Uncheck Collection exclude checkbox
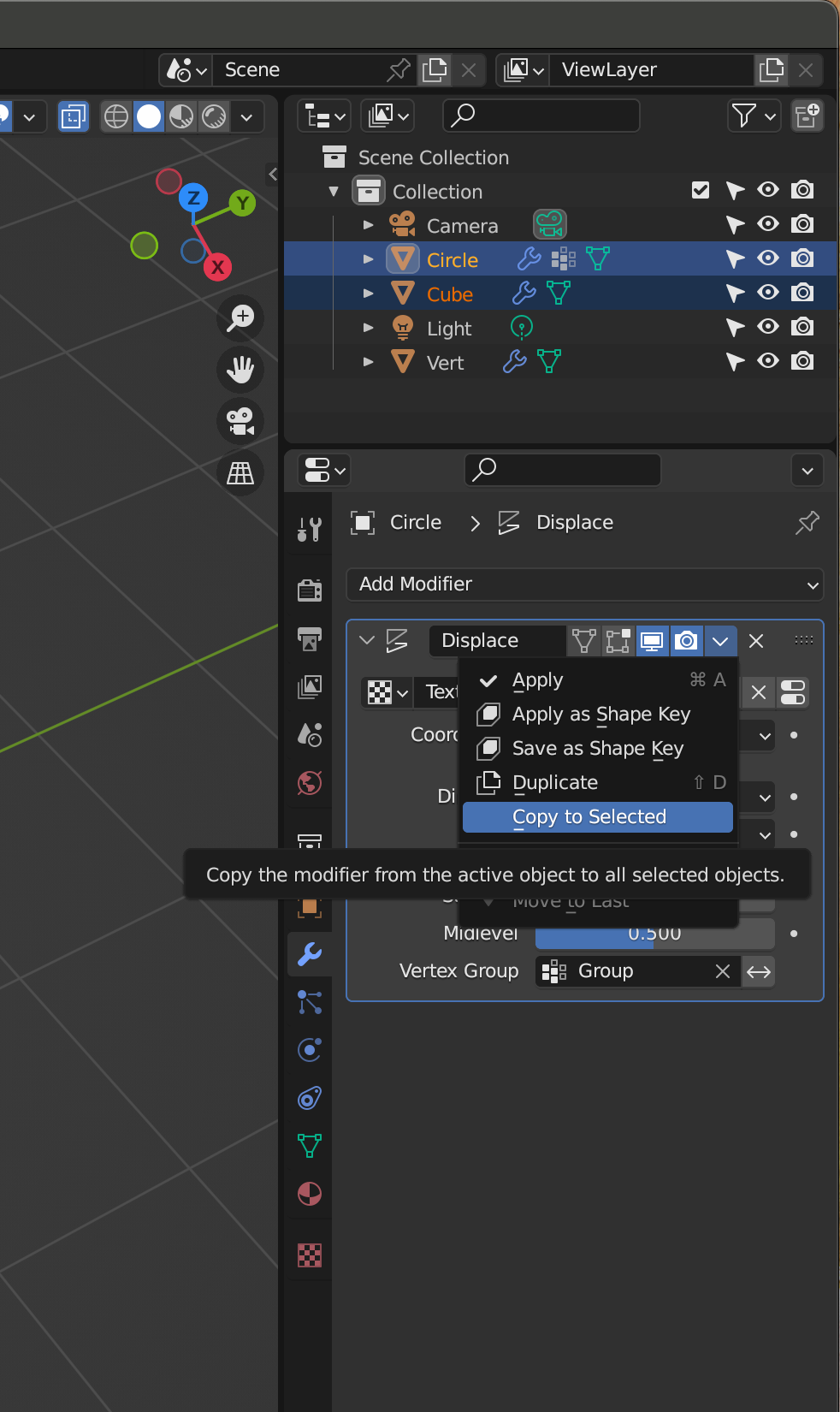The width and height of the screenshot is (840, 1412). click(701, 190)
